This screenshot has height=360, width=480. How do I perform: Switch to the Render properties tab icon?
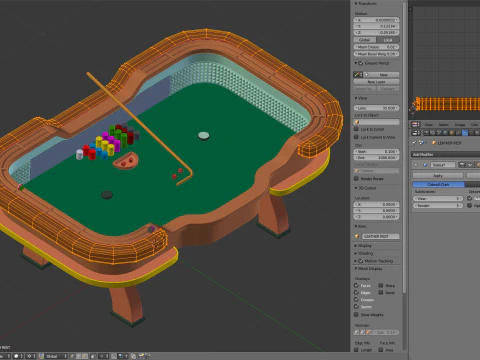(x=426, y=133)
